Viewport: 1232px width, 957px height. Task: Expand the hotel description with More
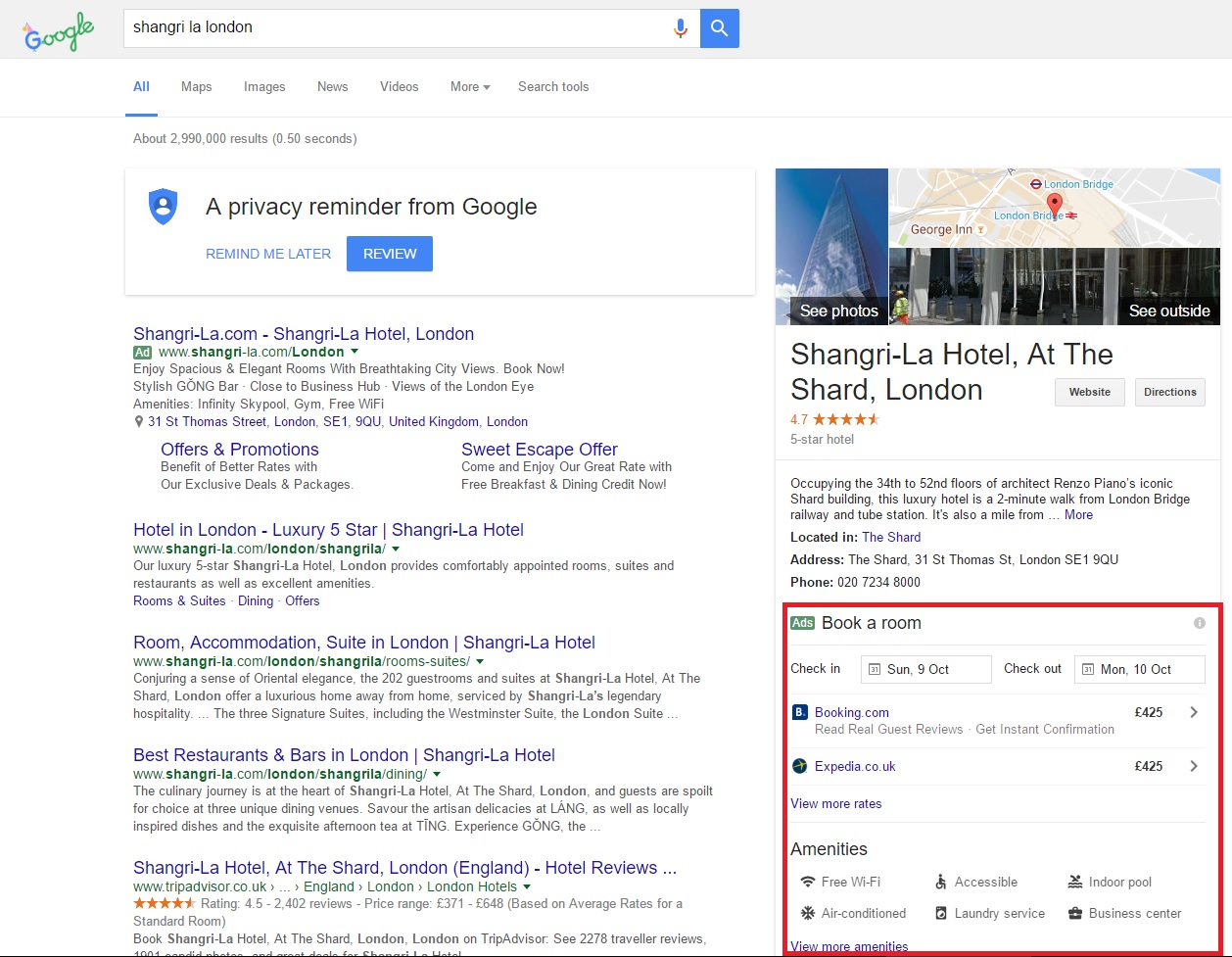1078,514
